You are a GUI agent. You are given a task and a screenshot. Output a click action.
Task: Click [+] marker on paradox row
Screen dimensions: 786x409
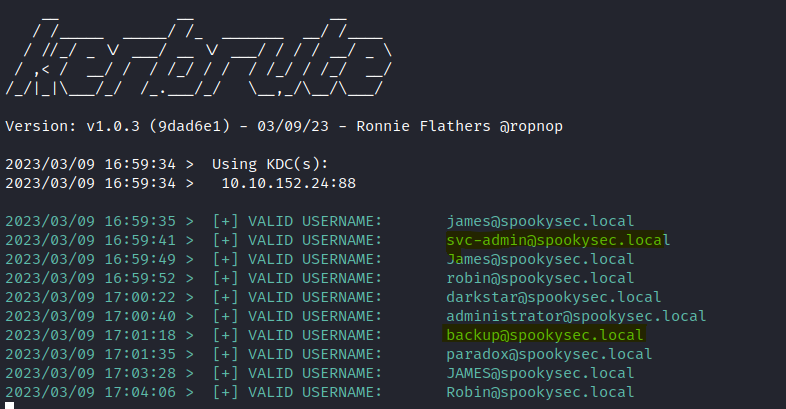coord(226,354)
